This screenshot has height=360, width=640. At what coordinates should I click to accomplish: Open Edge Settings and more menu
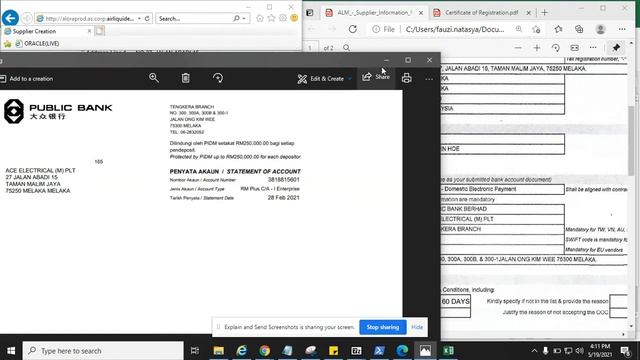622,29
